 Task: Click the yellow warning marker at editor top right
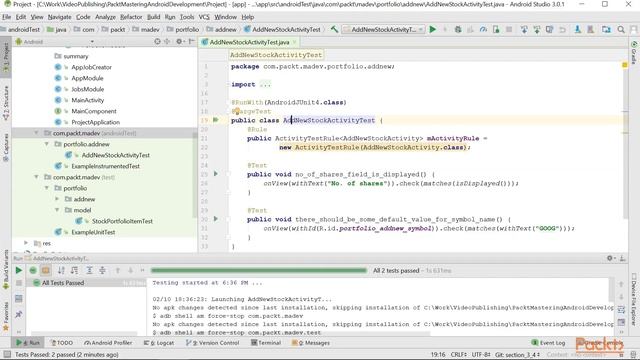[x=624, y=65]
